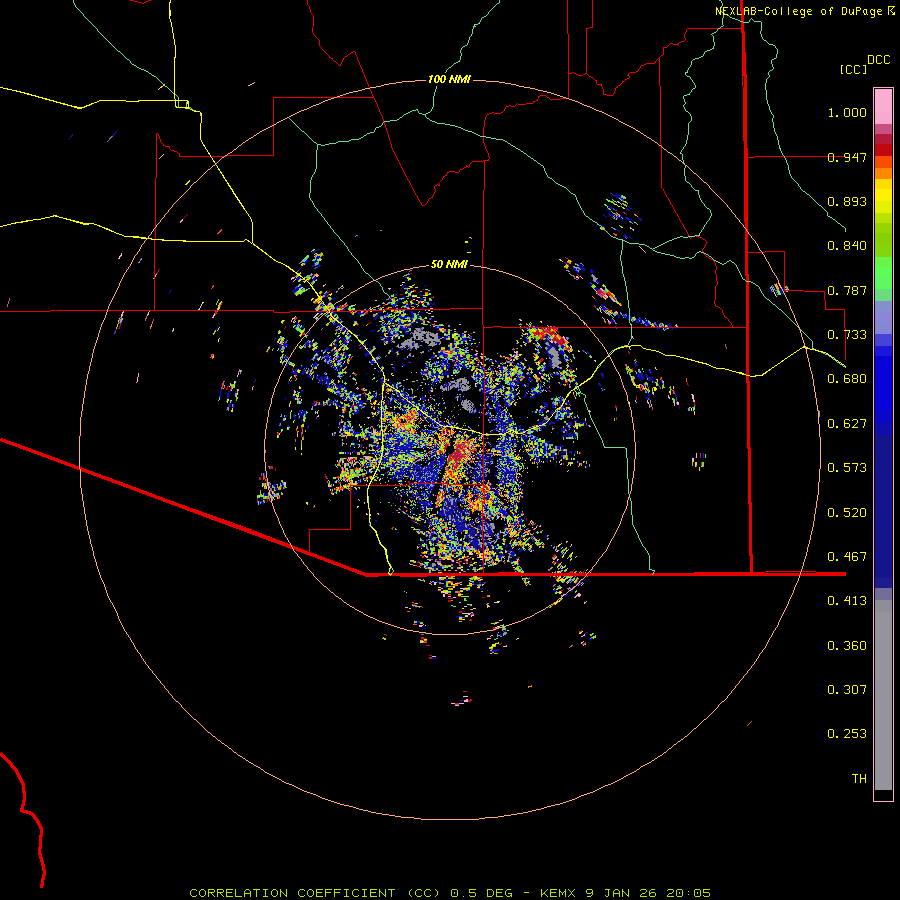Click the 50 NMI range ring label
Viewport: 900px width, 900px height.
(449, 264)
